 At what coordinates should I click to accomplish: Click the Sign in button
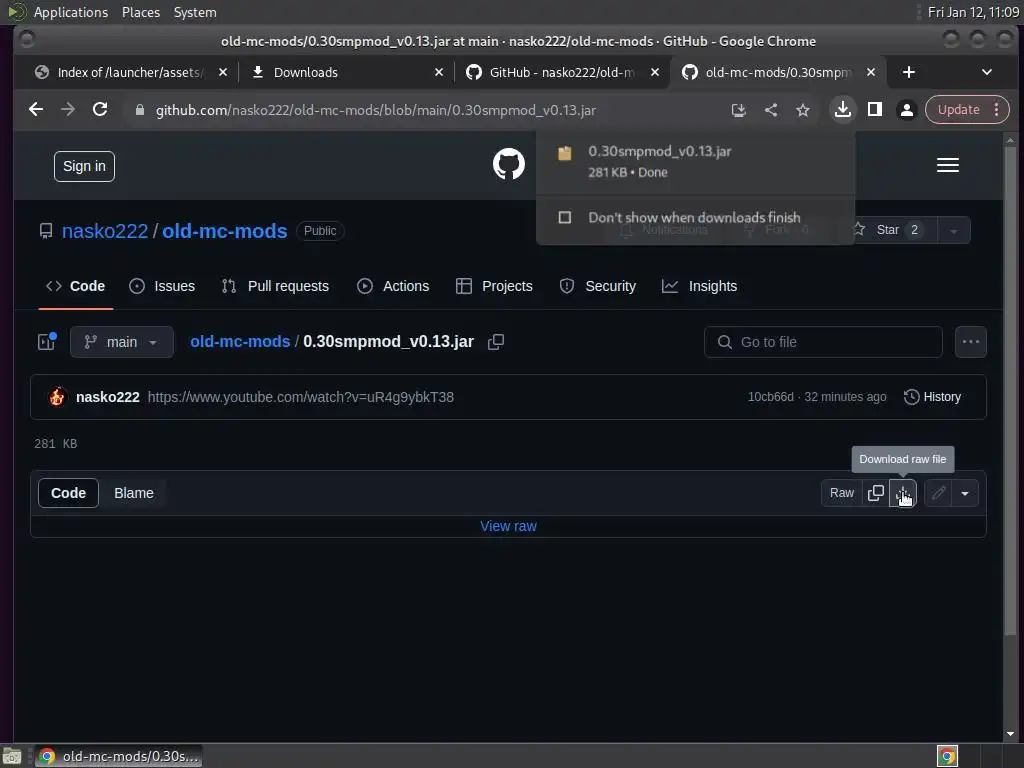(x=84, y=167)
